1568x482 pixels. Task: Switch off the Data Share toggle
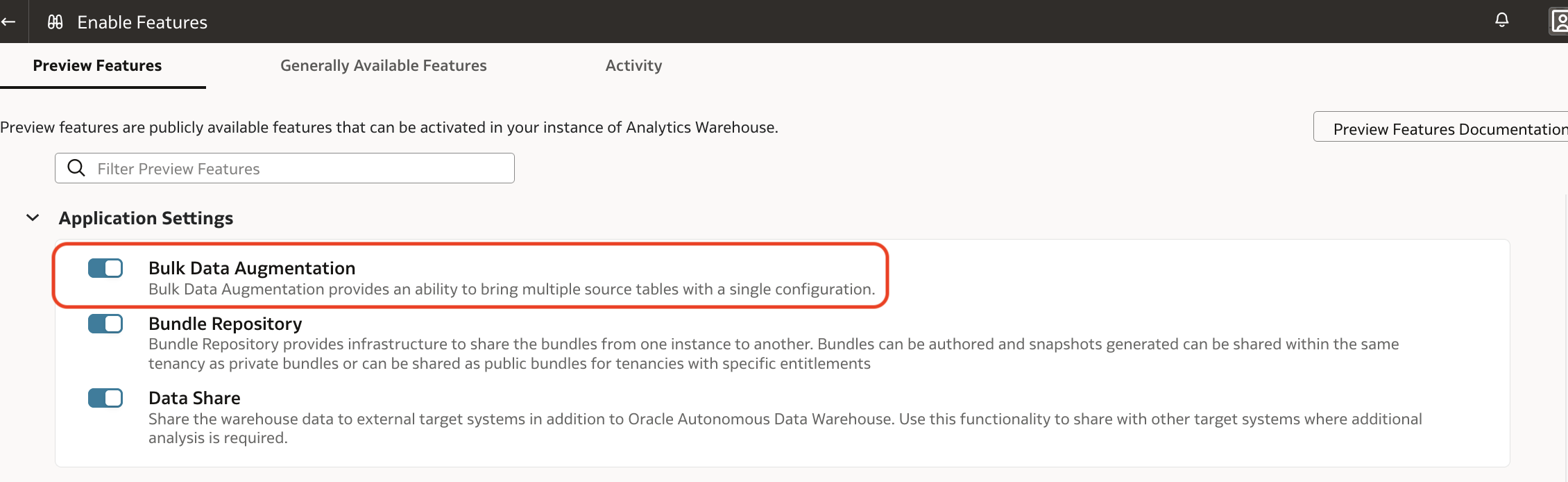(105, 398)
